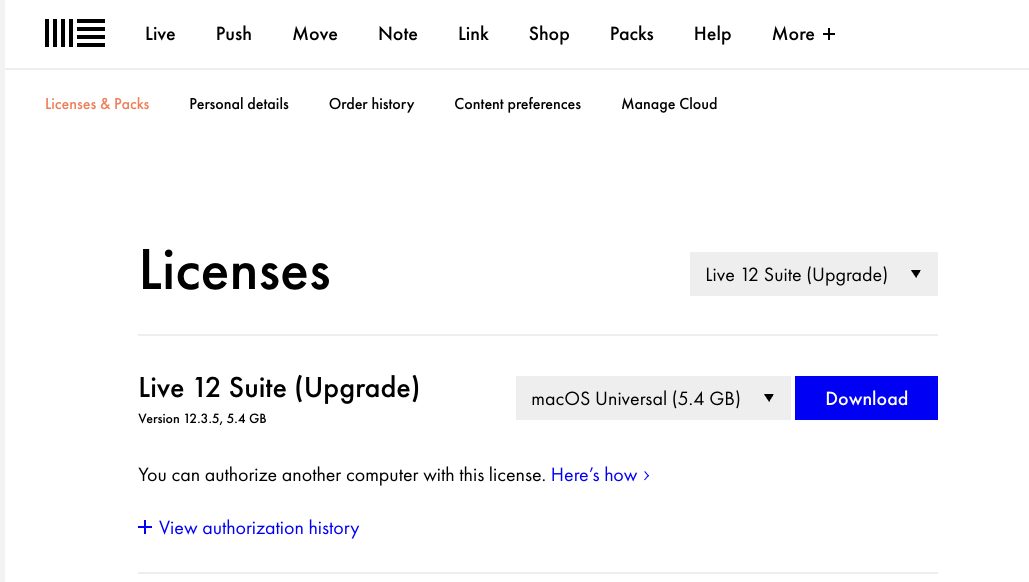Expand View authorization history
Image resolution: width=1029 pixels, height=582 pixels.
point(248,528)
